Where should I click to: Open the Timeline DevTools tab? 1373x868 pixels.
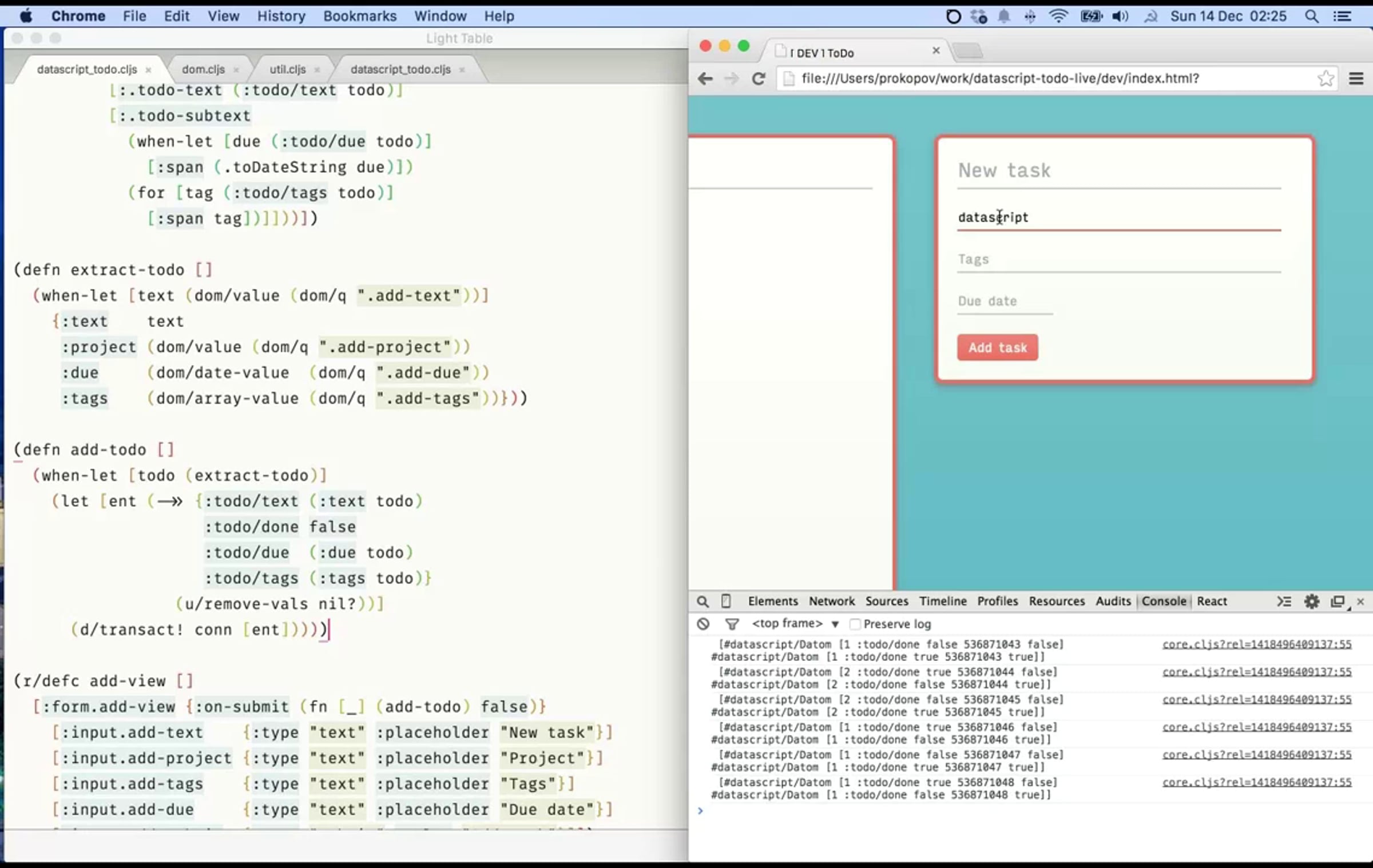coord(943,602)
